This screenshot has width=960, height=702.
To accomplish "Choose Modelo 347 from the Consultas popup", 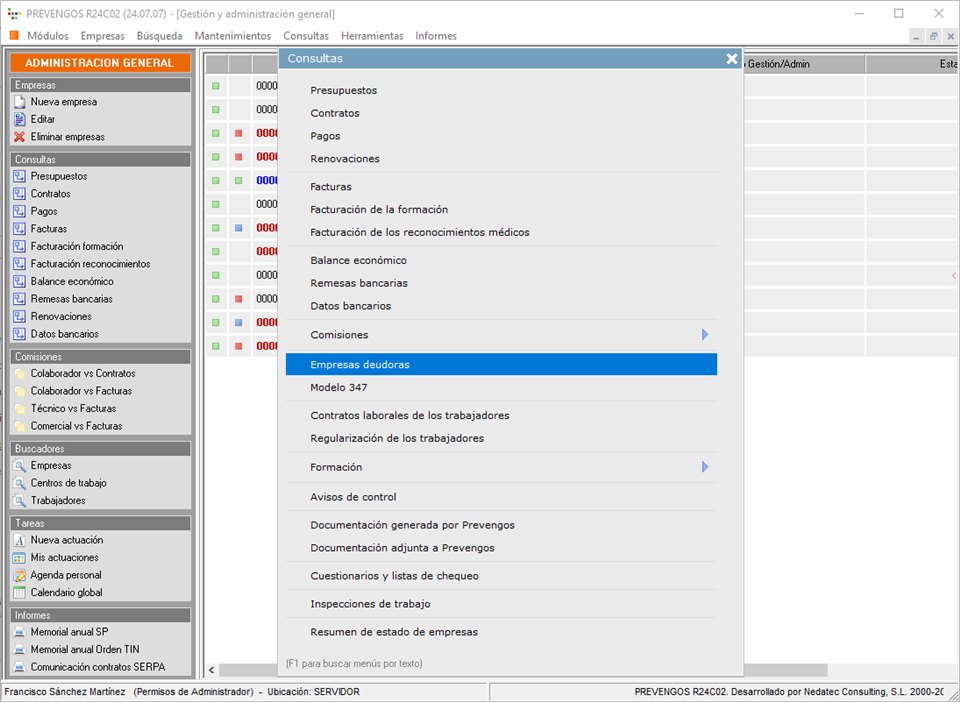I will click(x=339, y=387).
